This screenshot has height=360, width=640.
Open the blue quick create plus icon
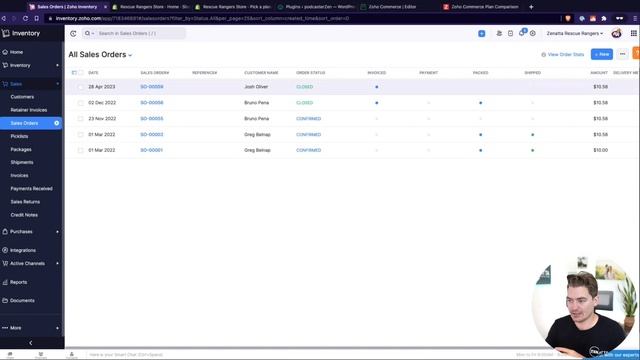[x=482, y=33]
